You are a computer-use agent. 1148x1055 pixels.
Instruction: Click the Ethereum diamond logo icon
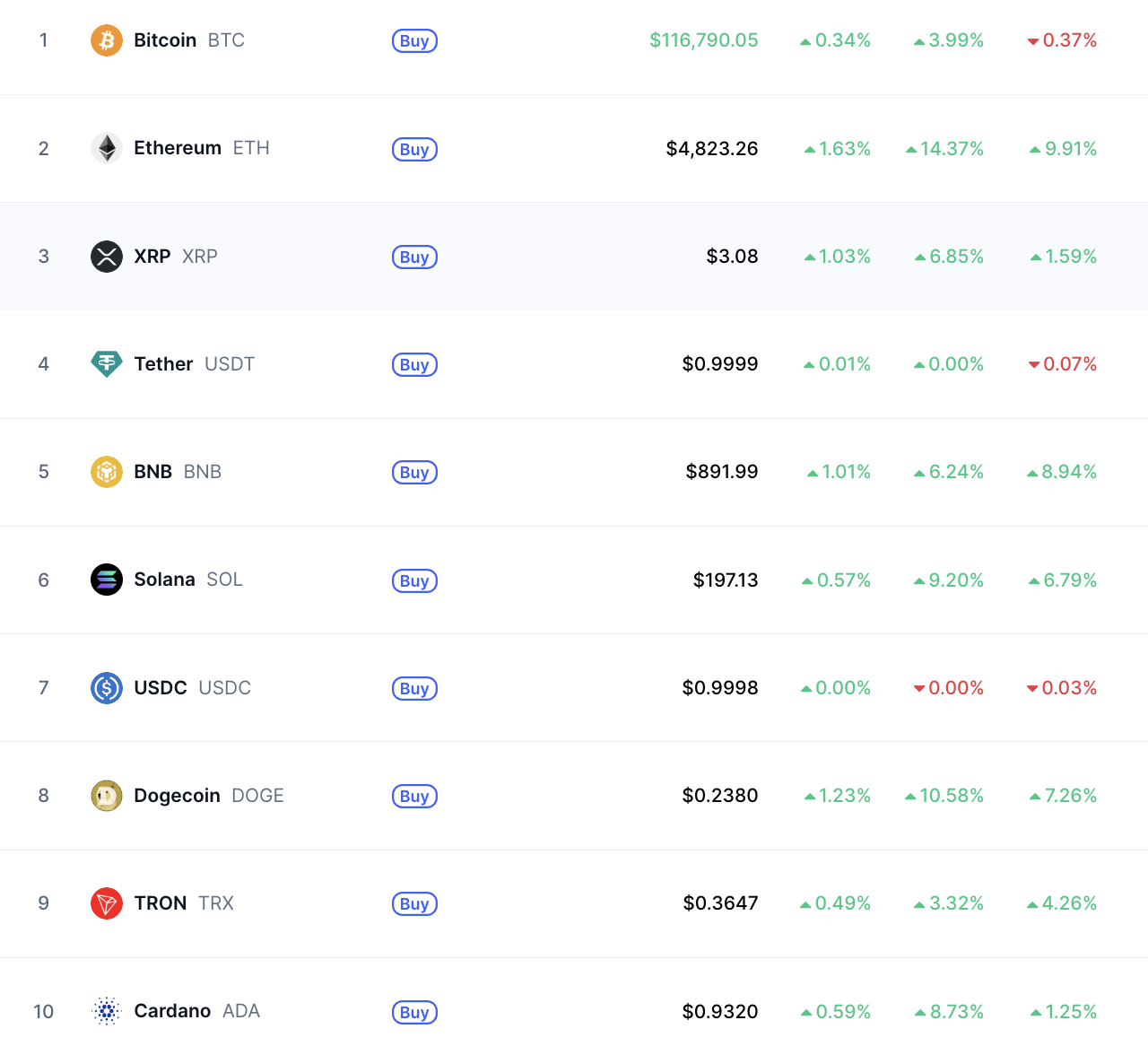click(x=107, y=148)
